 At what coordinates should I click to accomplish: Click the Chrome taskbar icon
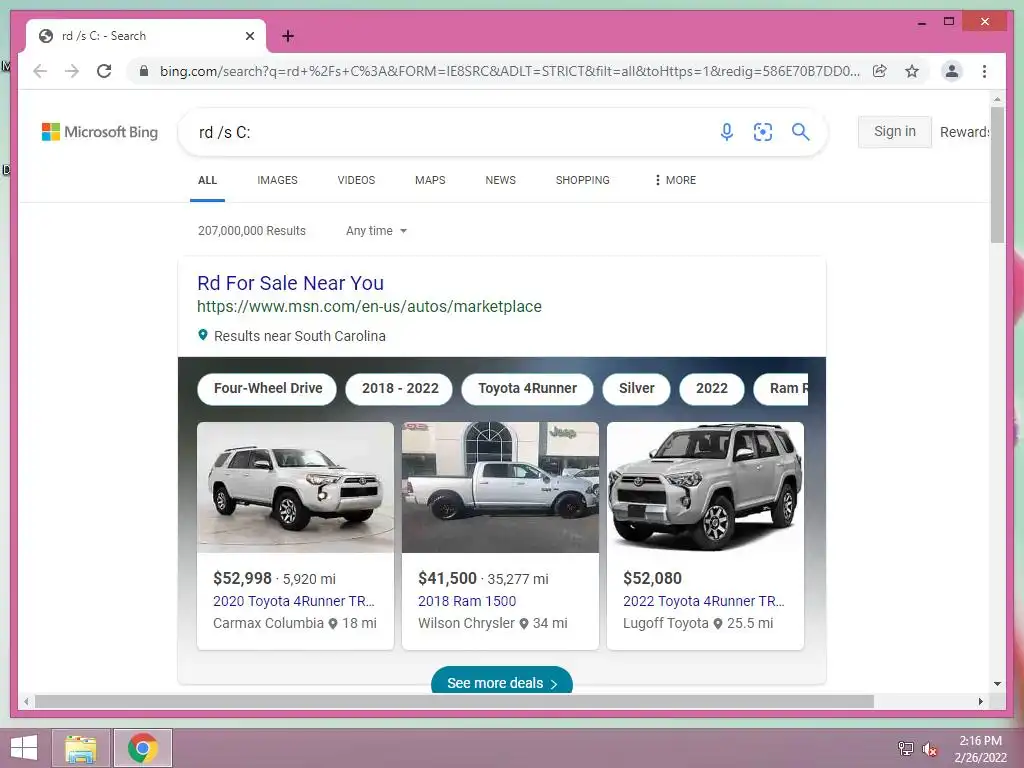143,748
